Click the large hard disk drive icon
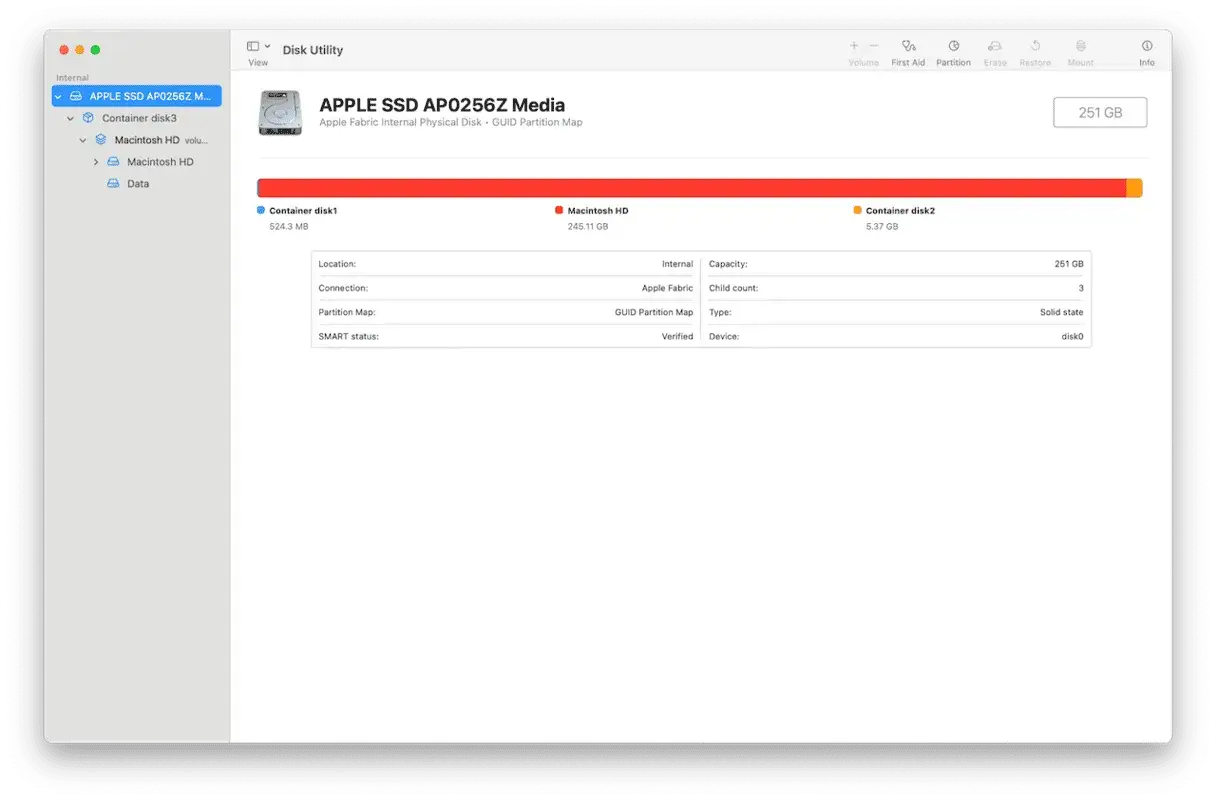This screenshot has width=1216, height=801. (279, 113)
